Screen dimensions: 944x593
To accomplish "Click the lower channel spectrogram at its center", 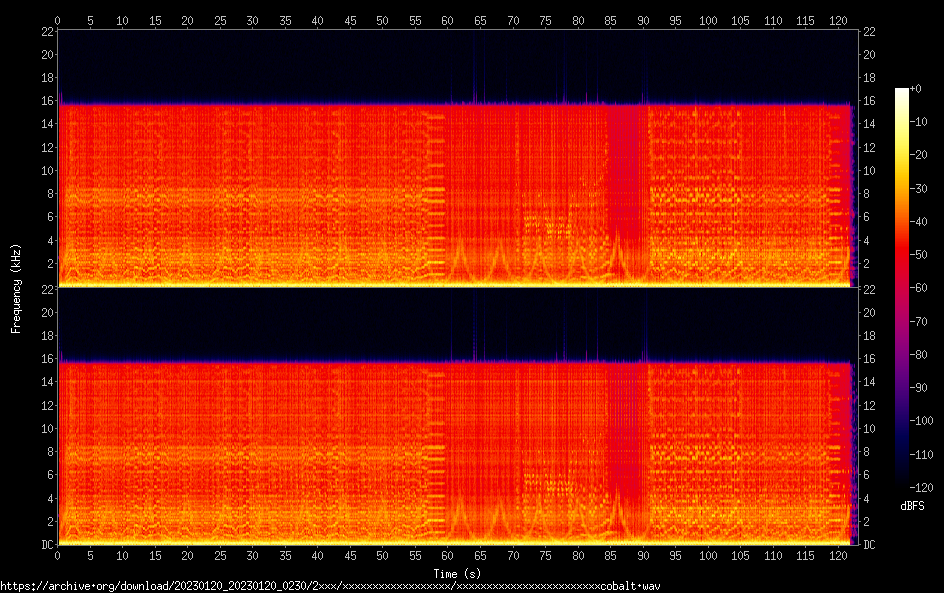I will tap(456, 416).
